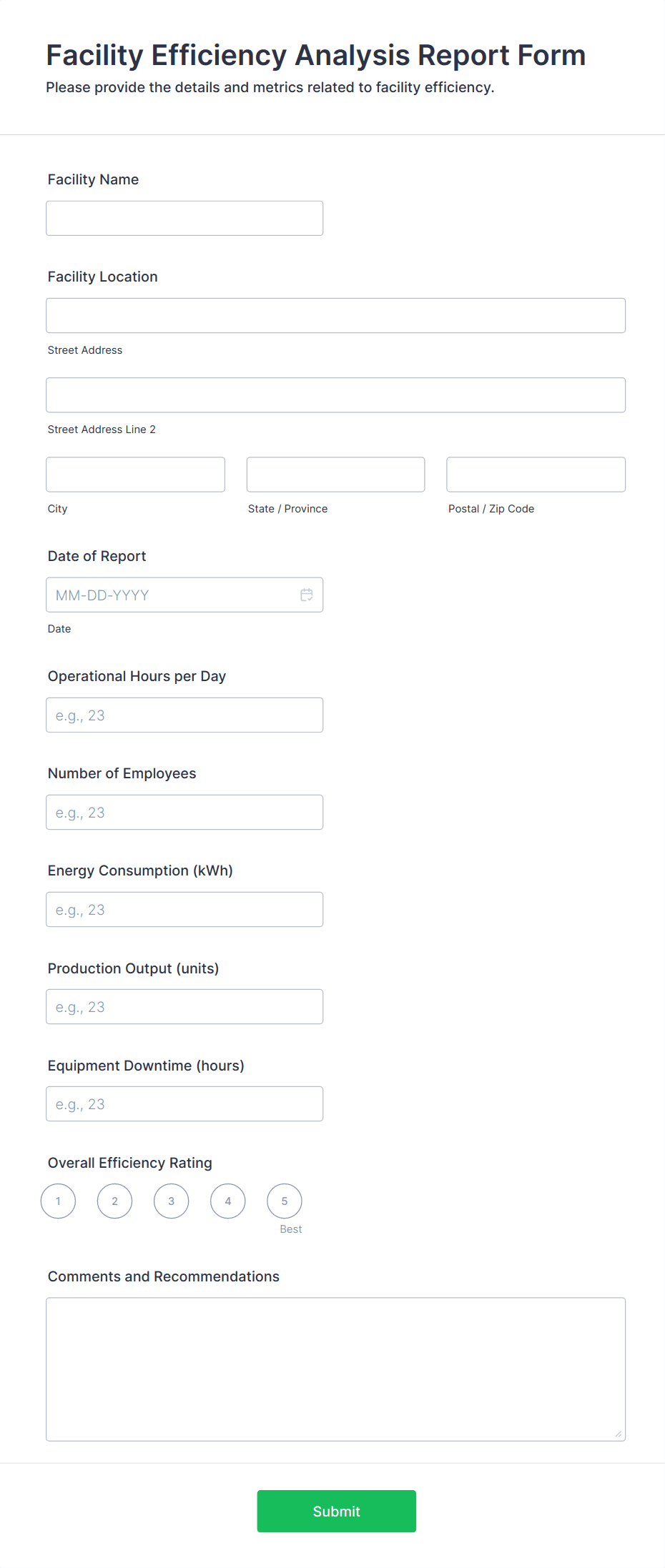Image resolution: width=665 pixels, height=1568 pixels.
Task: Select efficiency rating 1
Action: pyautogui.click(x=58, y=1201)
